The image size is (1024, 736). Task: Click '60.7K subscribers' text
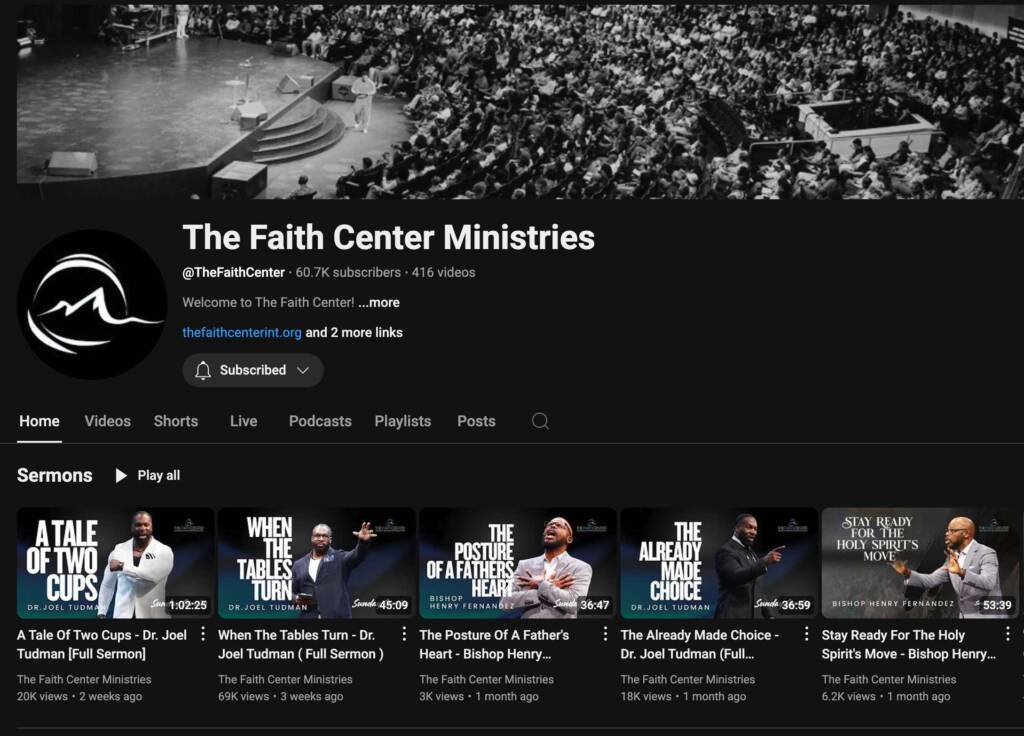[x=348, y=272]
